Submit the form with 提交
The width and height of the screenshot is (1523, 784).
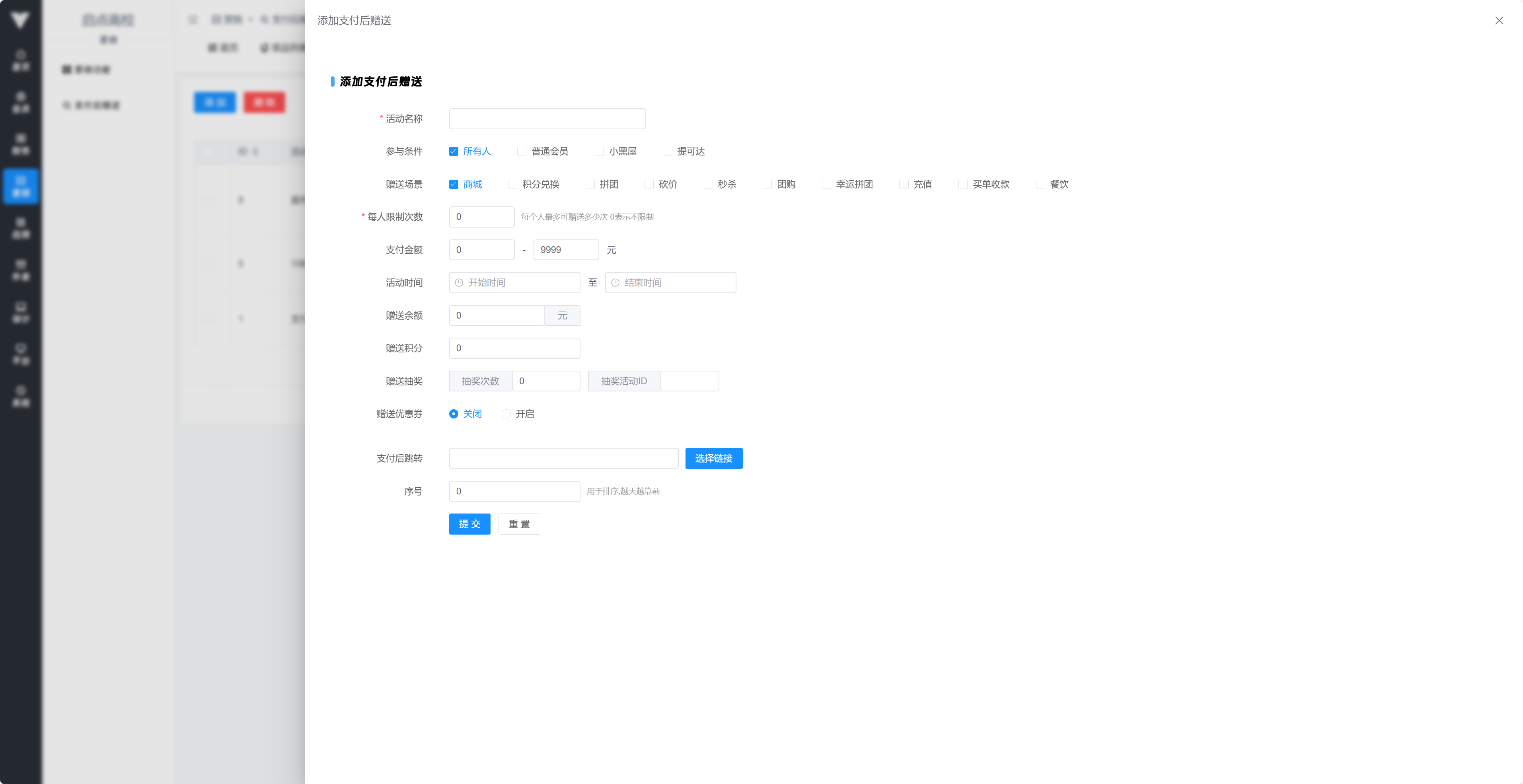coord(469,524)
